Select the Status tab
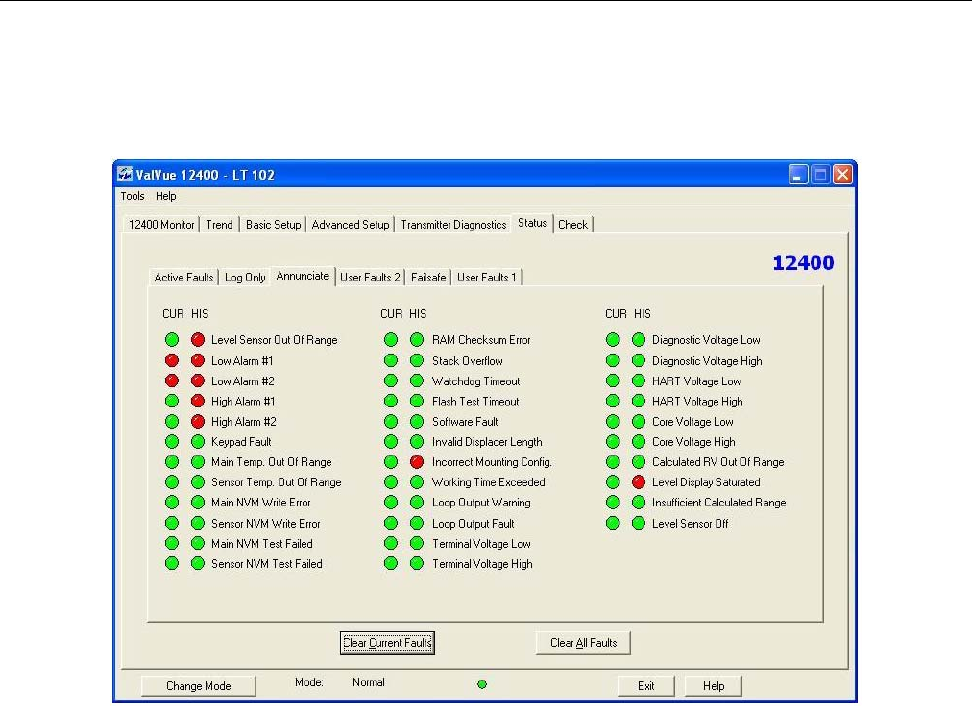This screenshot has height=706, width=972. (532, 223)
